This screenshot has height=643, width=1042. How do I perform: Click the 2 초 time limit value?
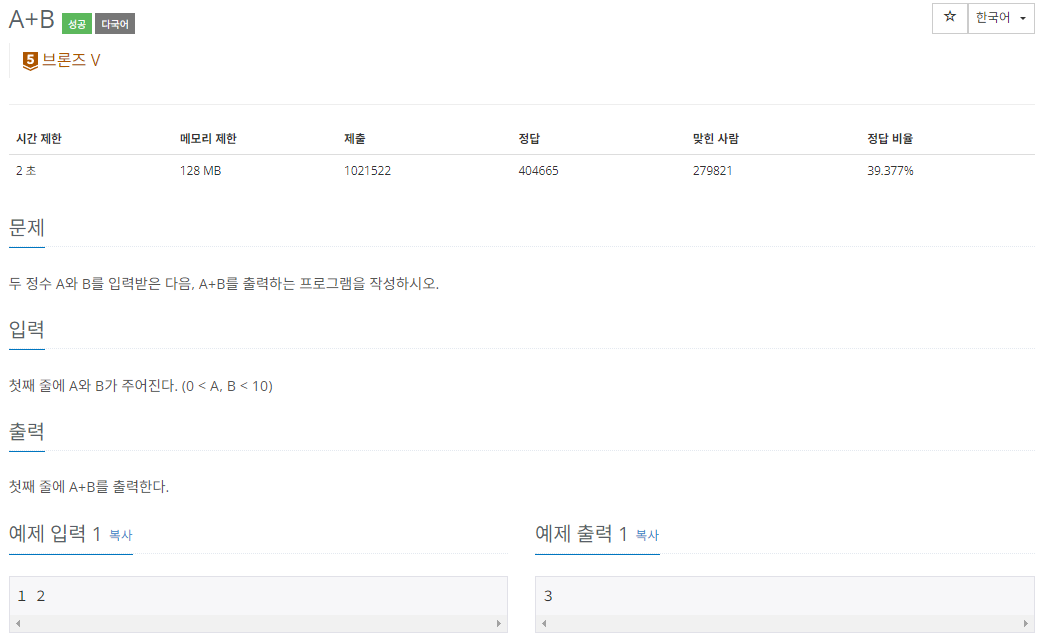pyautogui.click(x=26, y=171)
